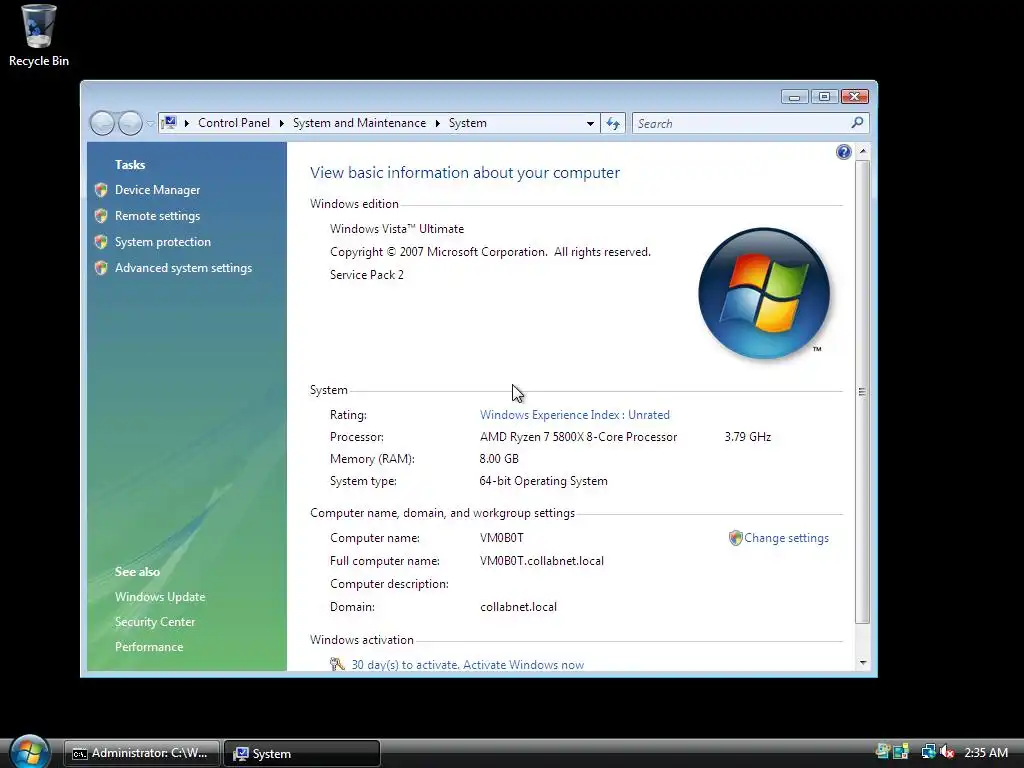This screenshot has width=1024, height=768.
Task: Click the Windows Vista logo image
Action: (763, 293)
